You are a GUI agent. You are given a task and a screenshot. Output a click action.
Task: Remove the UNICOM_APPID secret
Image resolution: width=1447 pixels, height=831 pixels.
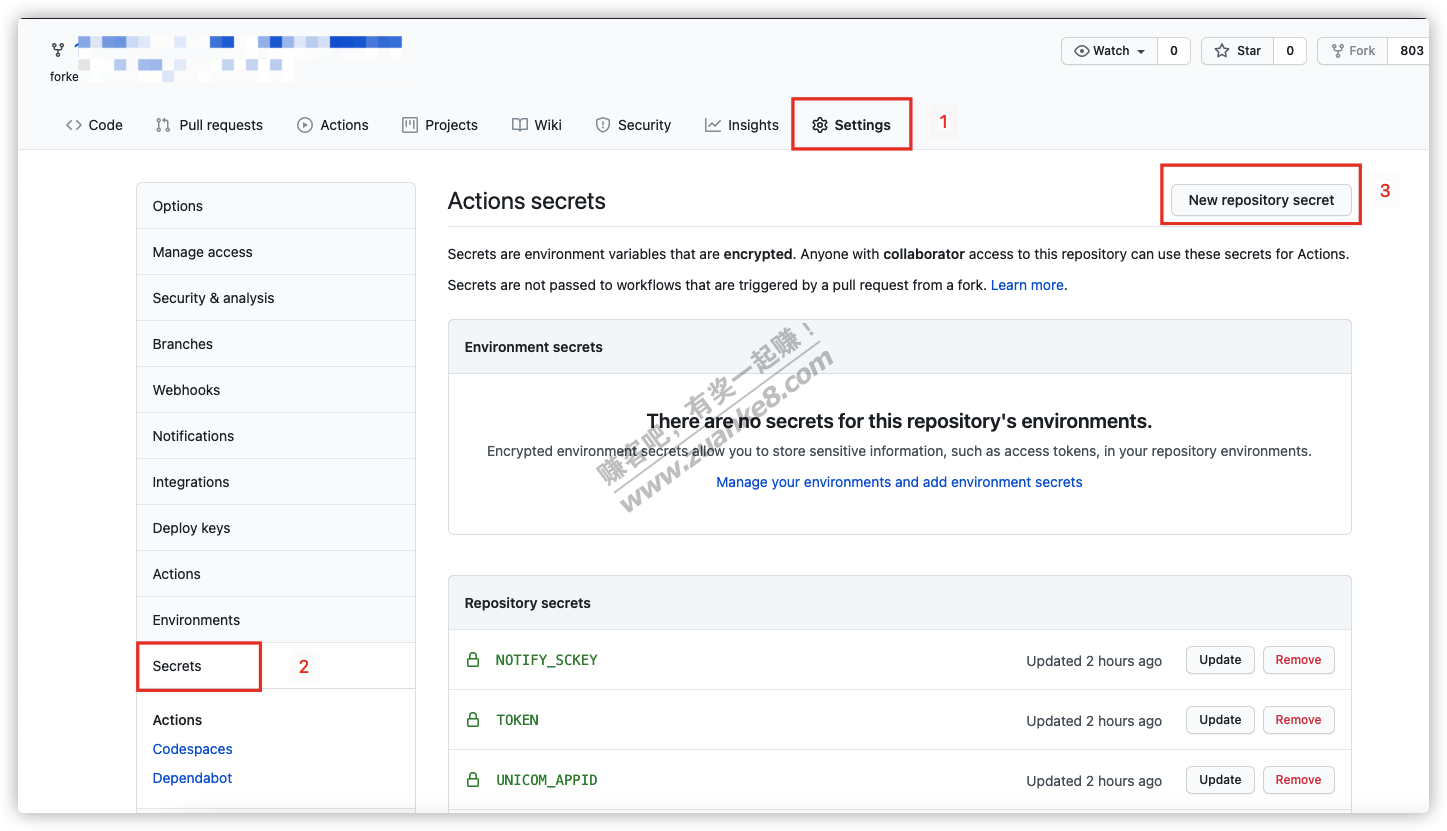(x=1298, y=779)
